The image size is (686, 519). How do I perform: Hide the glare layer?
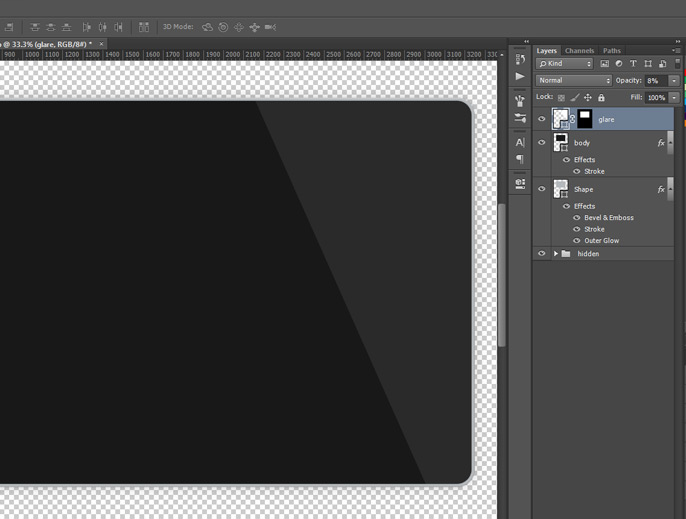tap(542, 119)
